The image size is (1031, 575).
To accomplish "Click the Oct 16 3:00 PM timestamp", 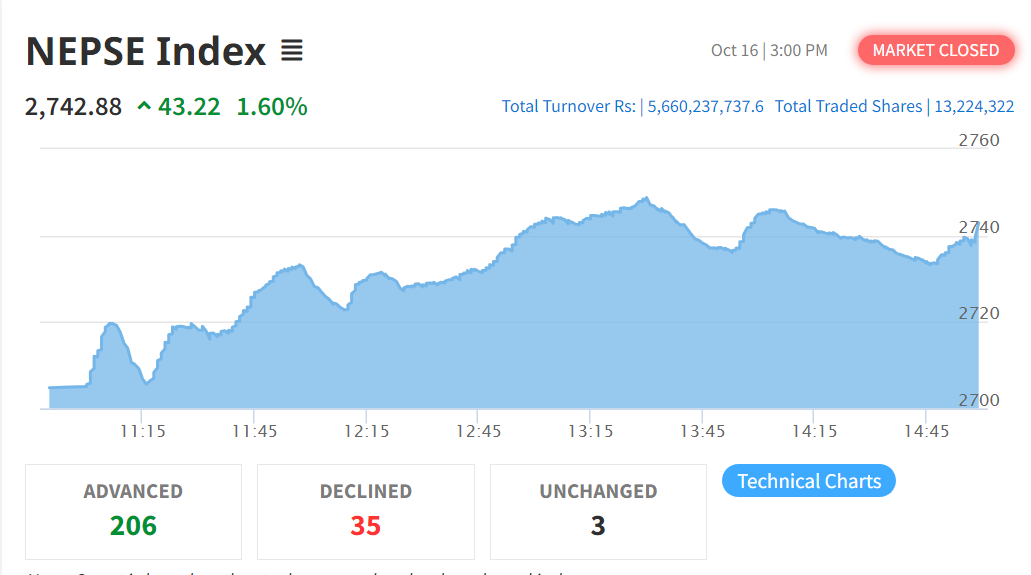I will 769,50.
